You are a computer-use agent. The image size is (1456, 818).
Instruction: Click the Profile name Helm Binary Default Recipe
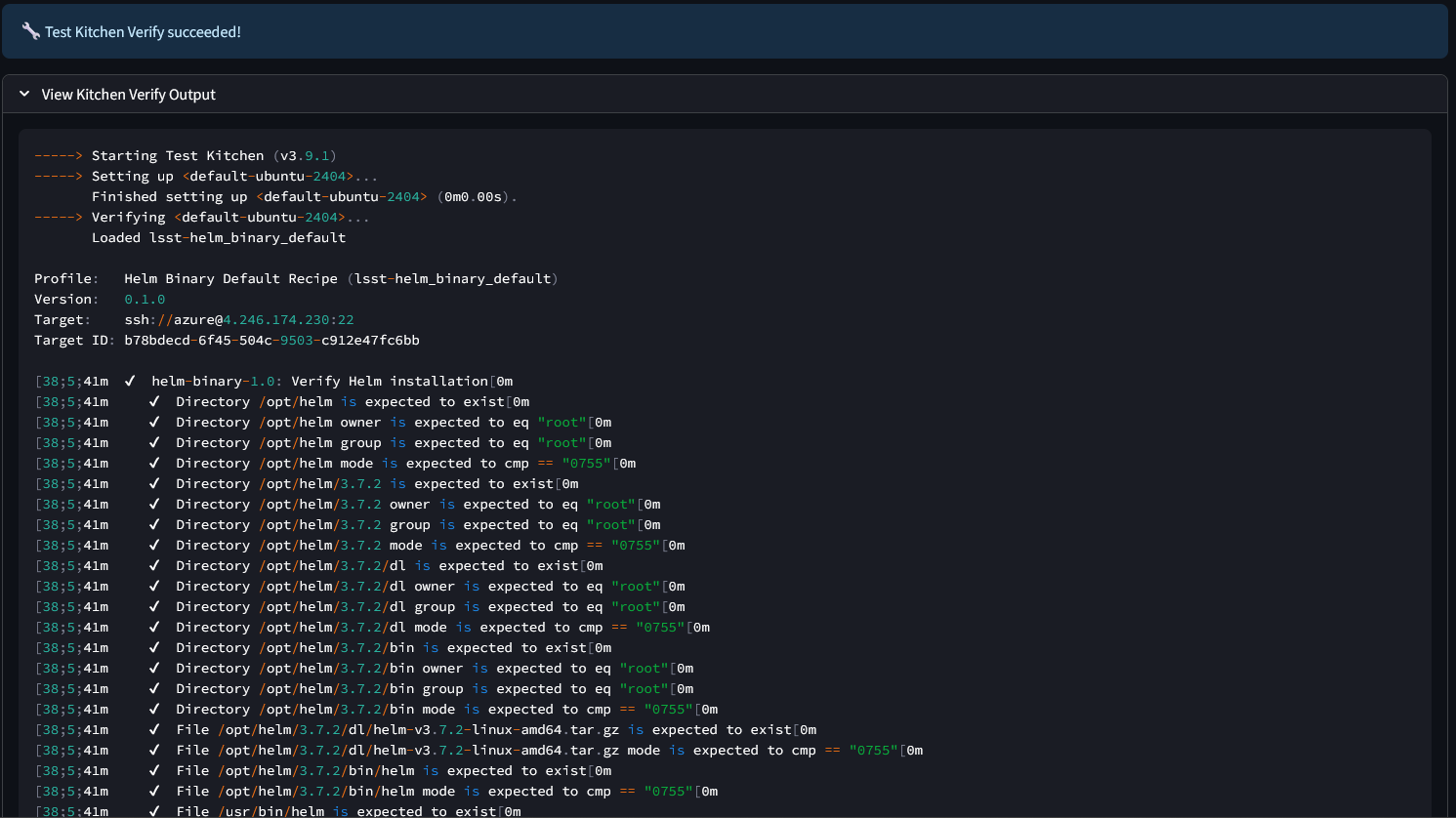tap(230, 279)
